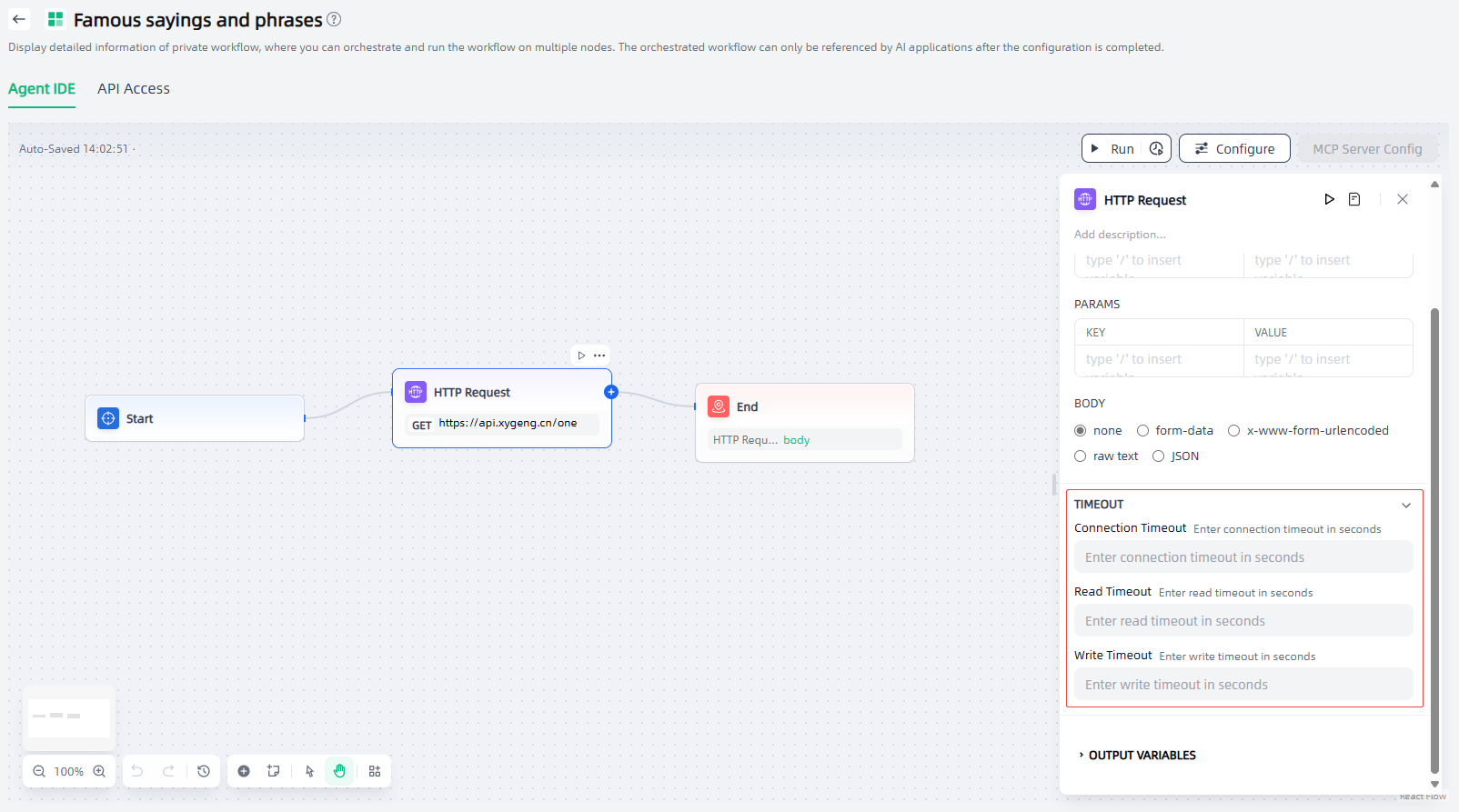
Task: Open the HTTP Request node more options menu
Action: pyautogui.click(x=599, y=356)
